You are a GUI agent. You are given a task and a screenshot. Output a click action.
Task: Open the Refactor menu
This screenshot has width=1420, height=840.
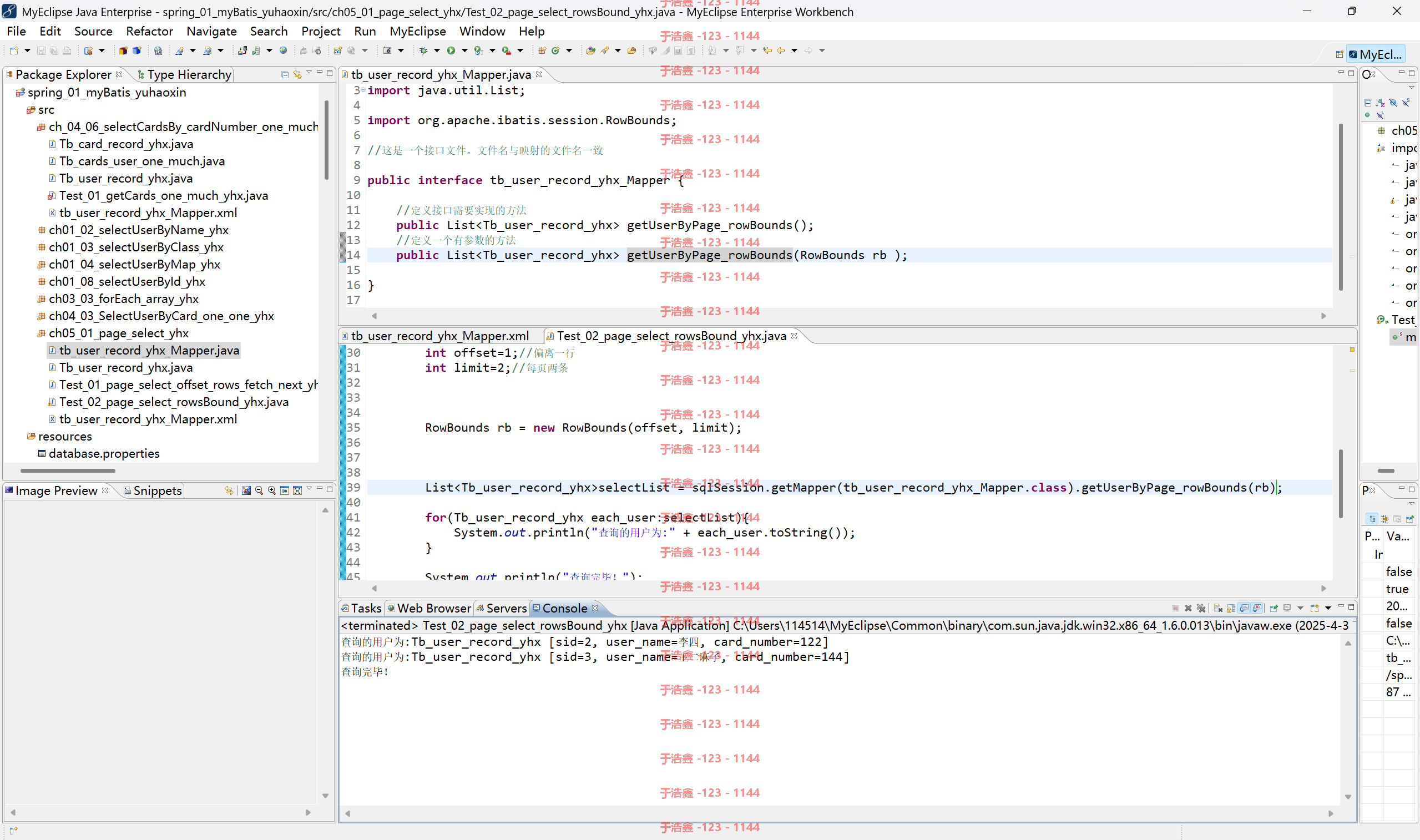(x=149, y=31)
